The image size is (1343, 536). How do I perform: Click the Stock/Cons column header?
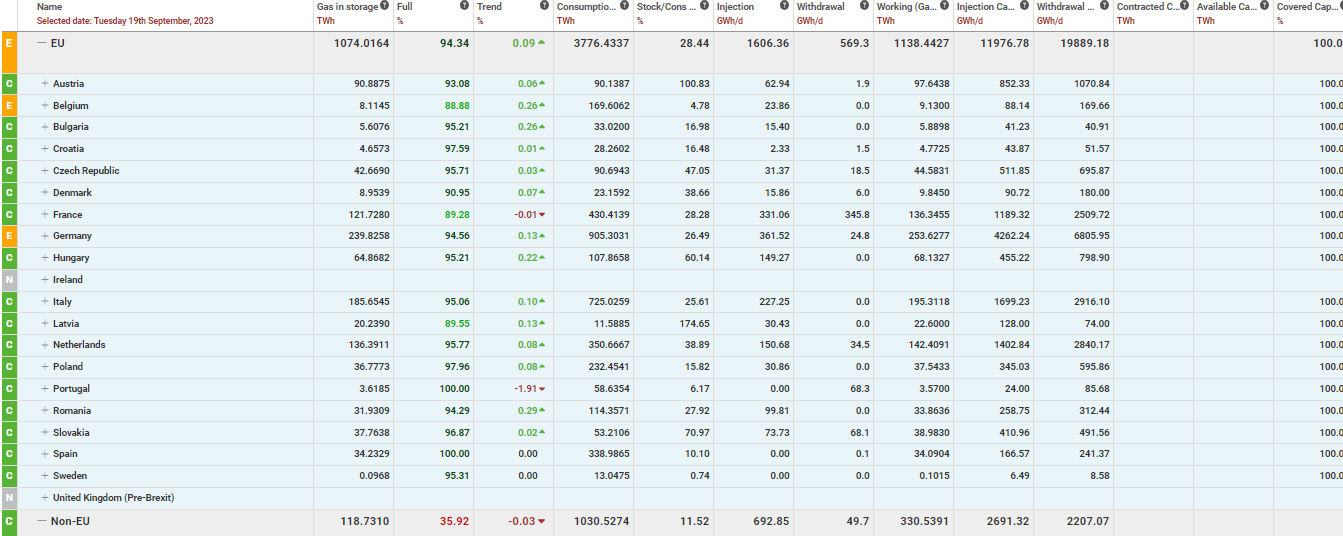point(667,7)
